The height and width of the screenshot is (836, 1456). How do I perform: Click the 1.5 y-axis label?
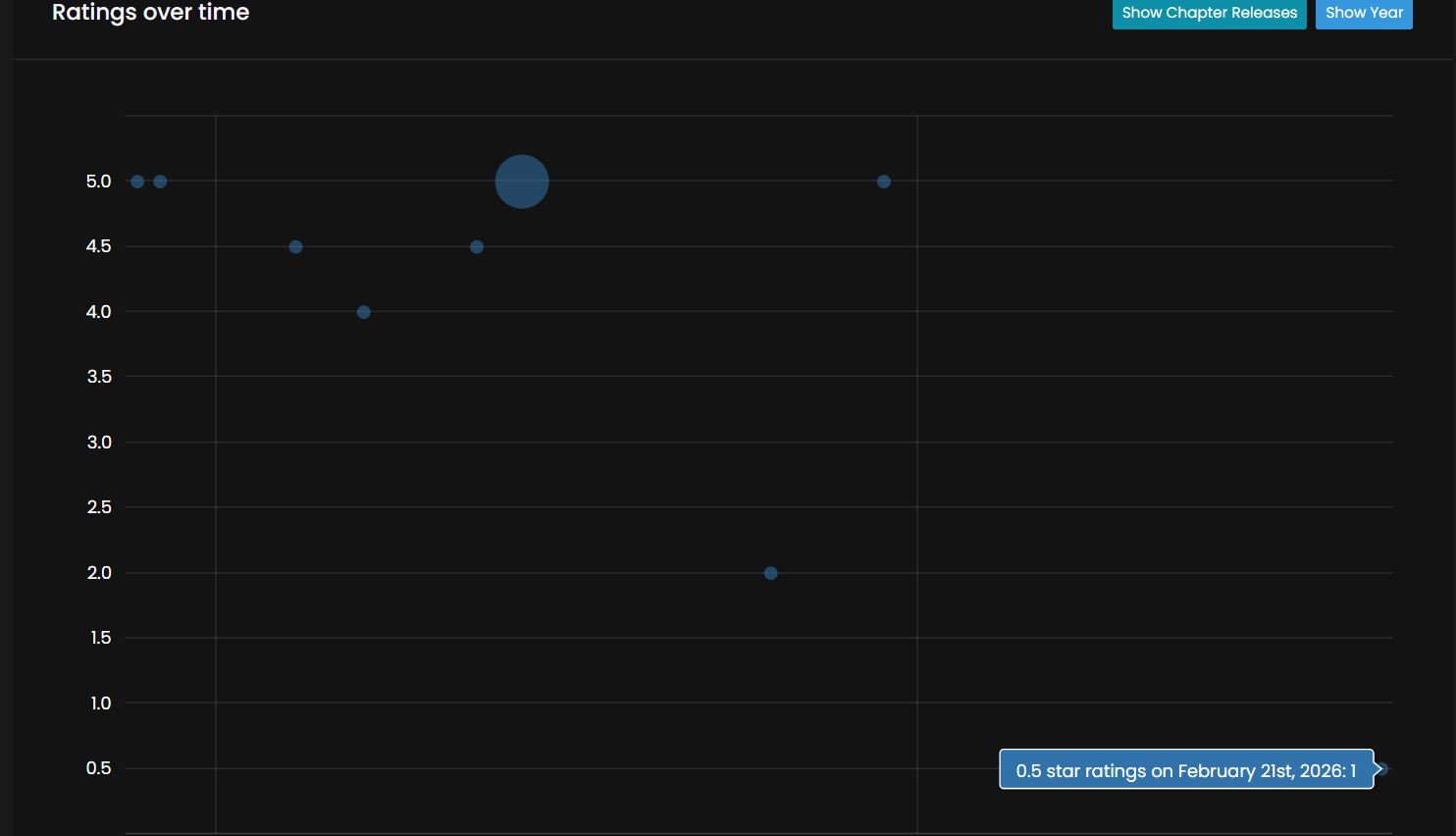tap(100, 638)
